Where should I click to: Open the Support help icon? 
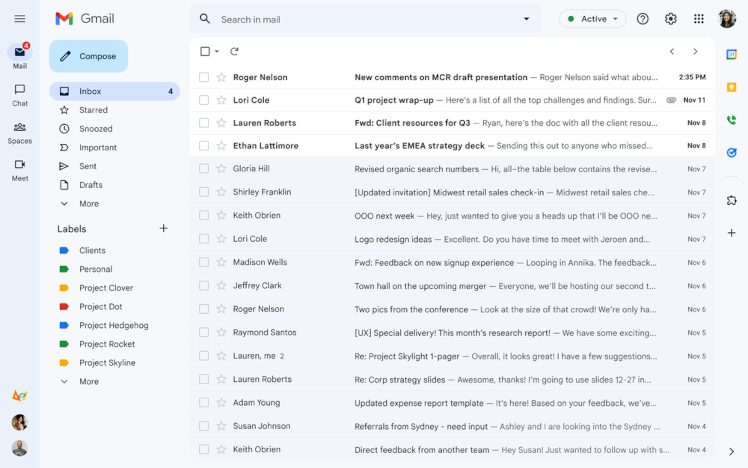click(x=643, y=19)
